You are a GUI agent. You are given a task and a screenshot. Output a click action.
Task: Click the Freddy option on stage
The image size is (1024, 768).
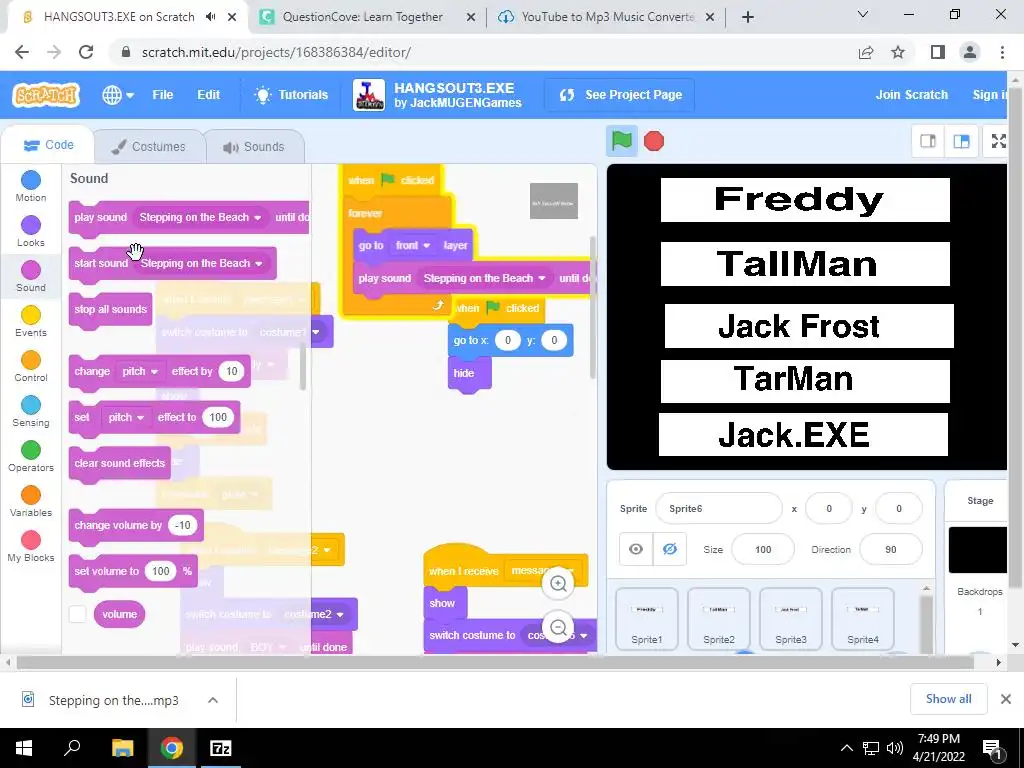[805, 200]
